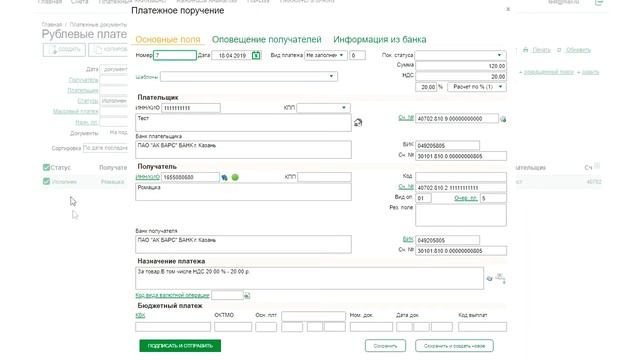Click recipient Сч. № link
640x360 pixels.
tap(406, 187)
